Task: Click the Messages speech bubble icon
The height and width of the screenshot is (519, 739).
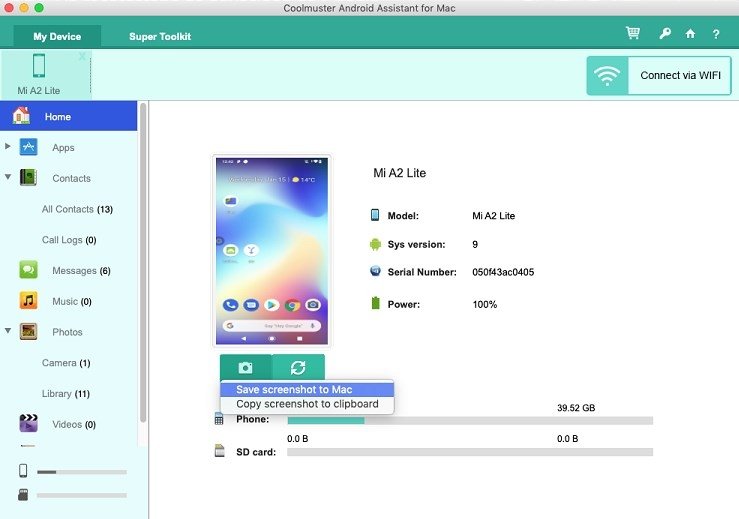Action: coord(28,270)
